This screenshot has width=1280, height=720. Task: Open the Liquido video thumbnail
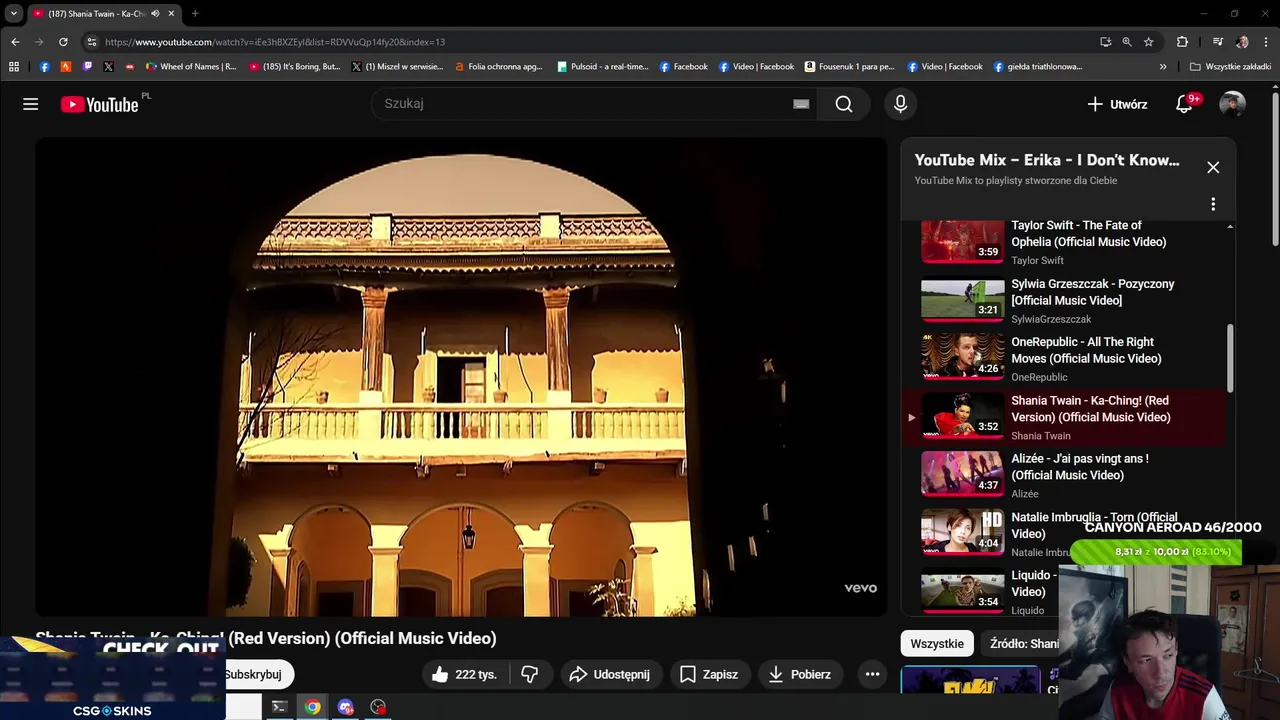pyautogui.click(x=962, y=590)
